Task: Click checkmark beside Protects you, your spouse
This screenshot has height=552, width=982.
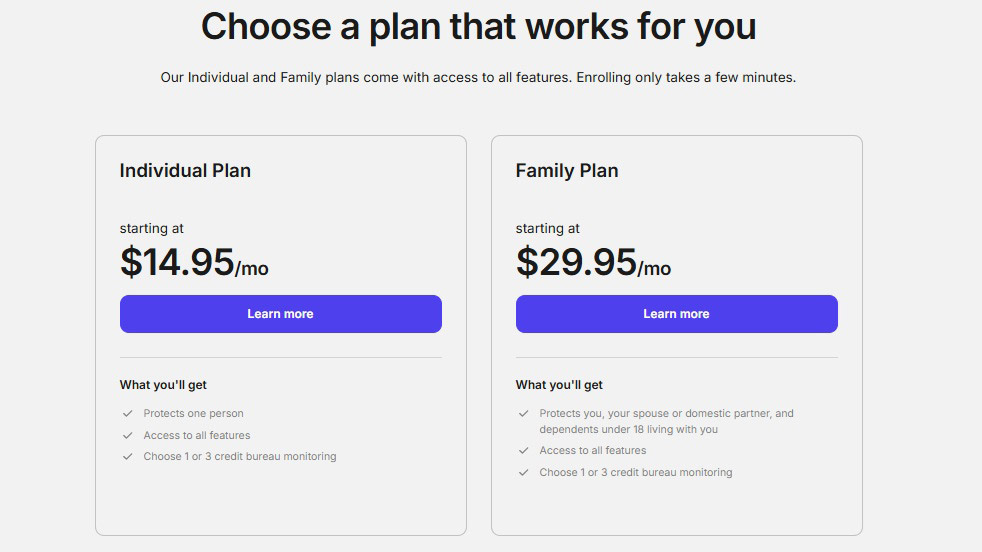Action: pyautogui.click(x=524, y=413)
